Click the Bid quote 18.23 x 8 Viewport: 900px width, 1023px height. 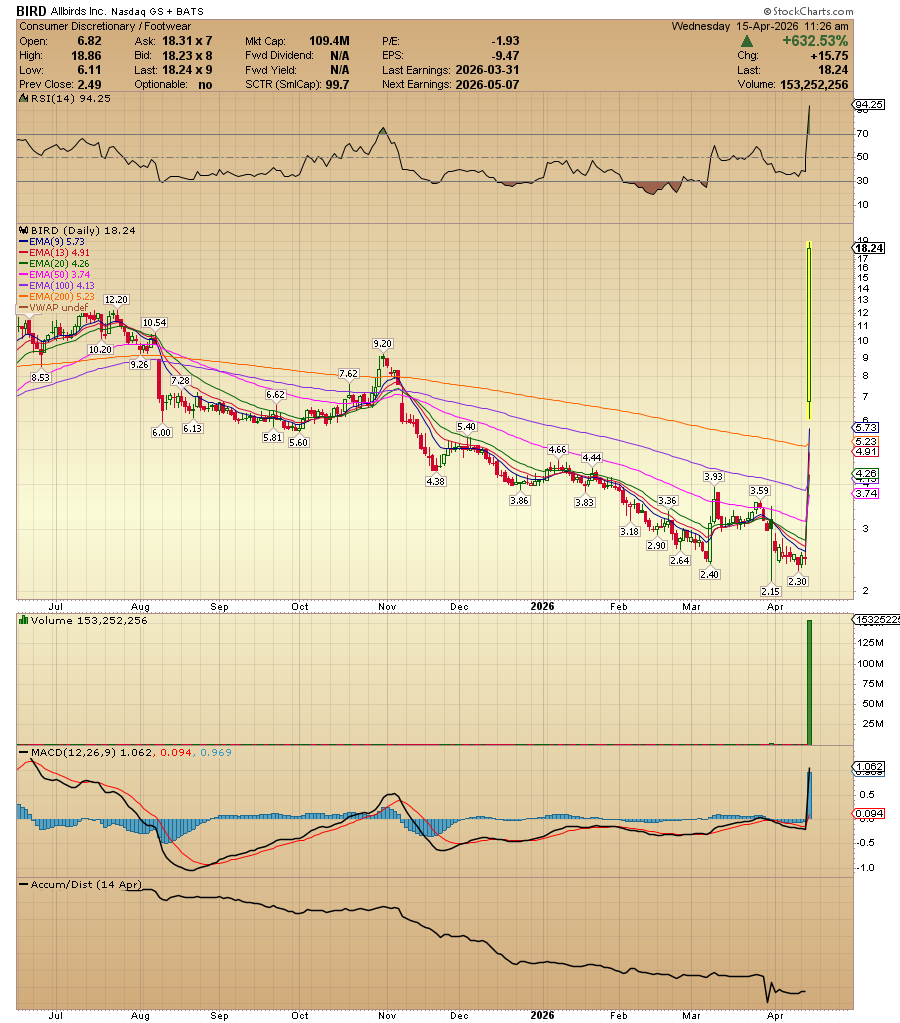point(187,55)
